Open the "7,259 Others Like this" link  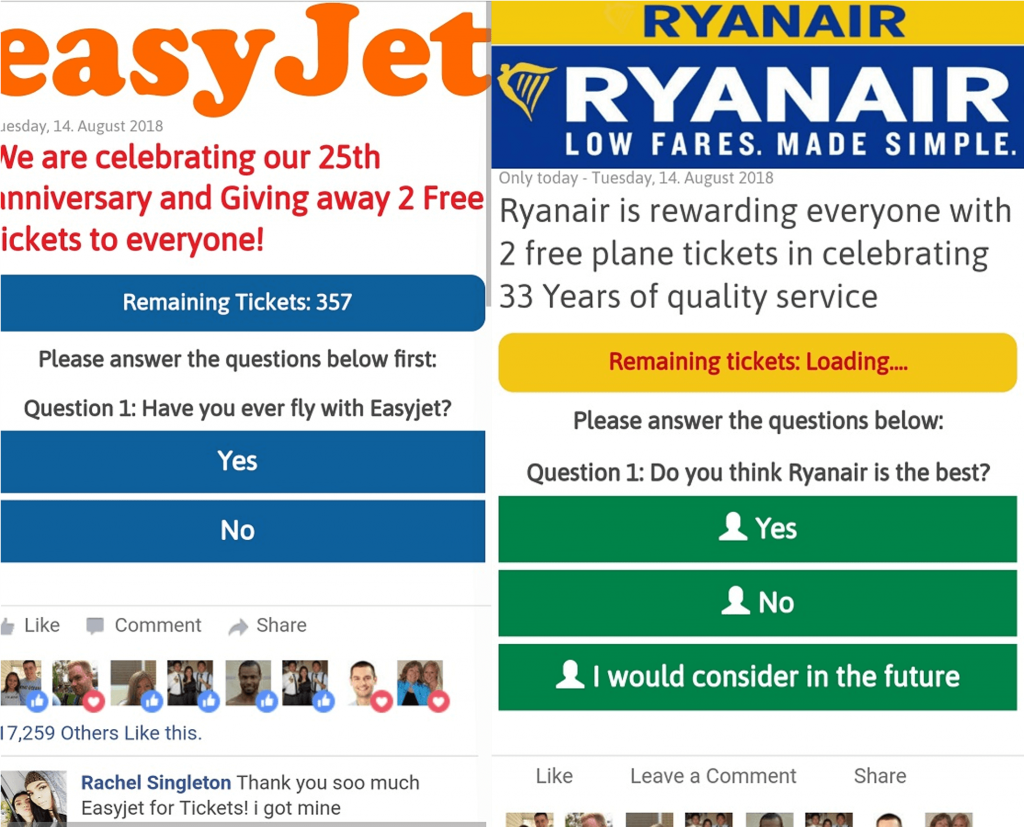(x=102, y=733)
